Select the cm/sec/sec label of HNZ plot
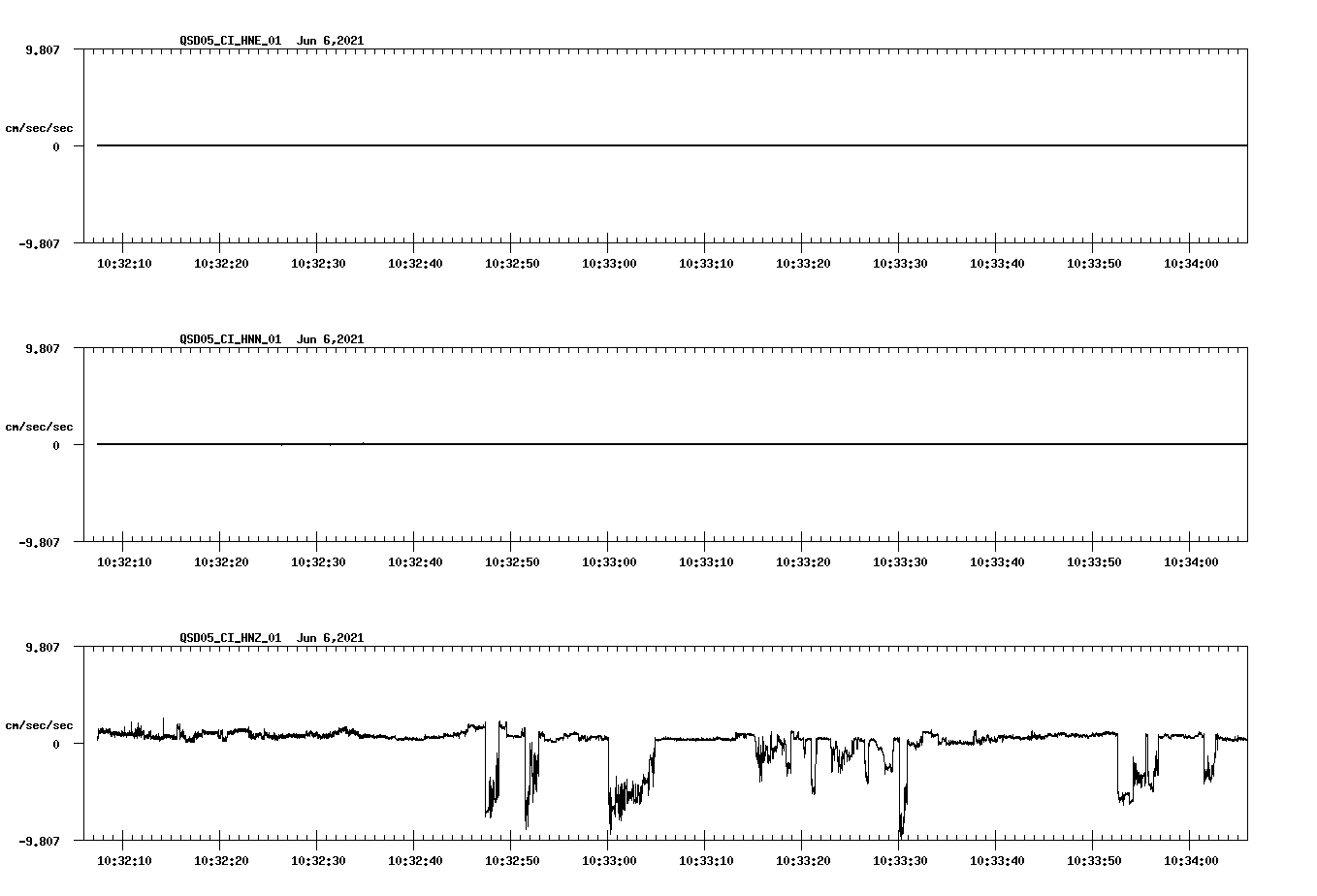 pos(39,725)
